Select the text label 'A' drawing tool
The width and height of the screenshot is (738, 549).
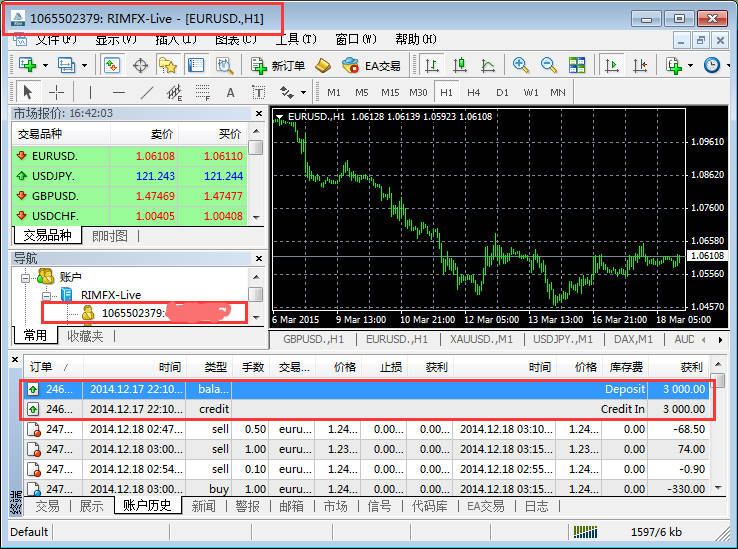230,92
